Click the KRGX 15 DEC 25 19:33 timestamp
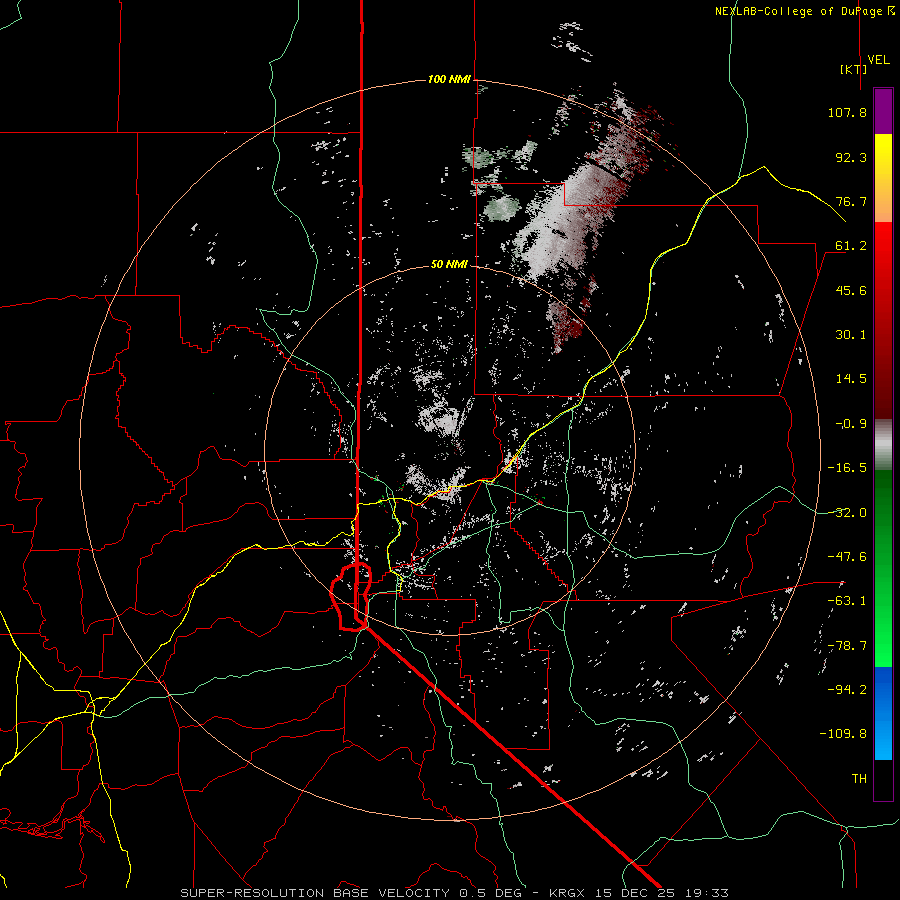 pyautogui.click(x=639, y=893)
